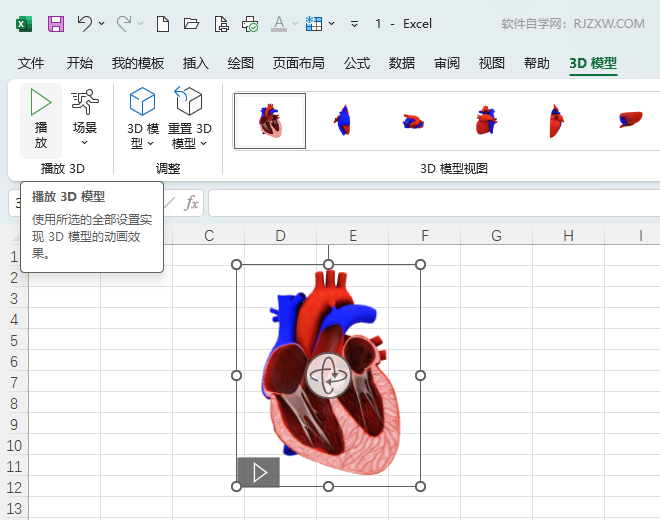The height and width of the screenshot is (520, 660).
Task: Undo the last action
Action: pos(85,24)
